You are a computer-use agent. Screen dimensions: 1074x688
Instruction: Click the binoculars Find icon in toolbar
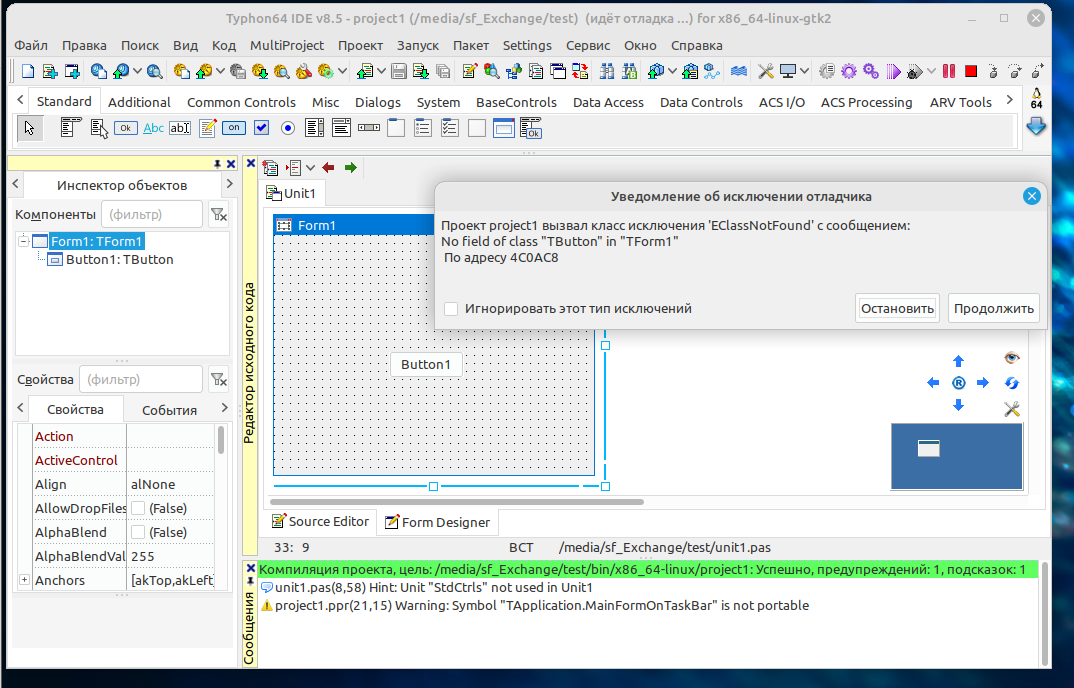click(x=607, y=71)
